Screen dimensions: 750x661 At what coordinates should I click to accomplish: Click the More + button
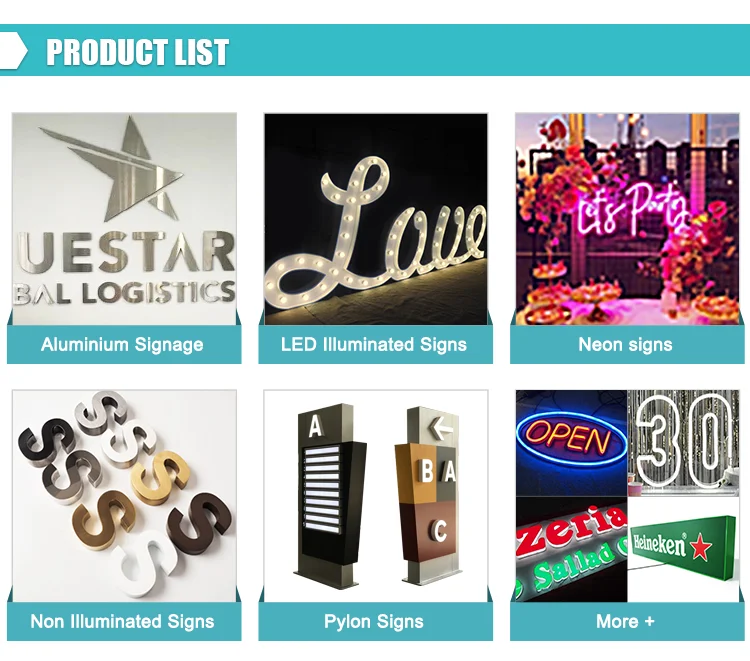[625, 621]
